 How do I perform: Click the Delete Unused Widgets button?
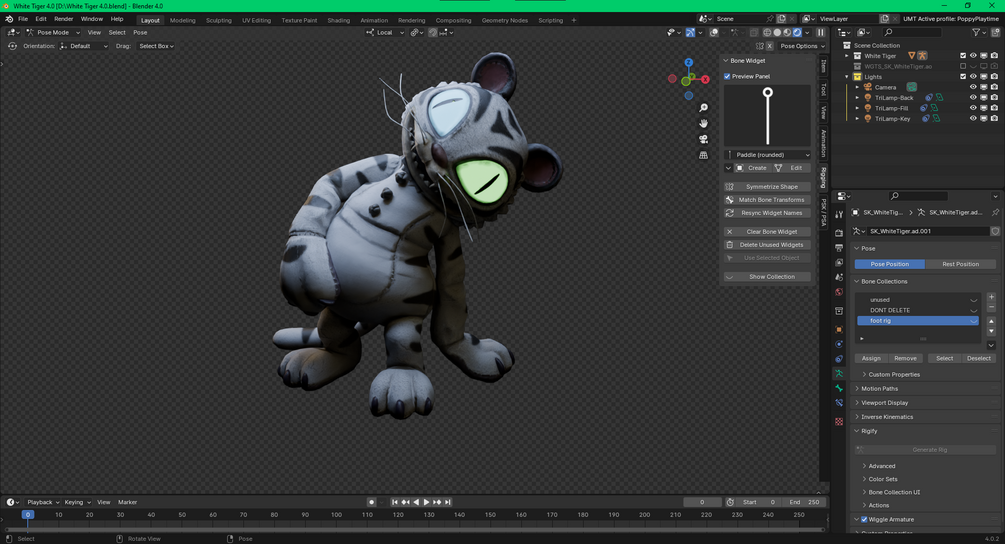771,245
